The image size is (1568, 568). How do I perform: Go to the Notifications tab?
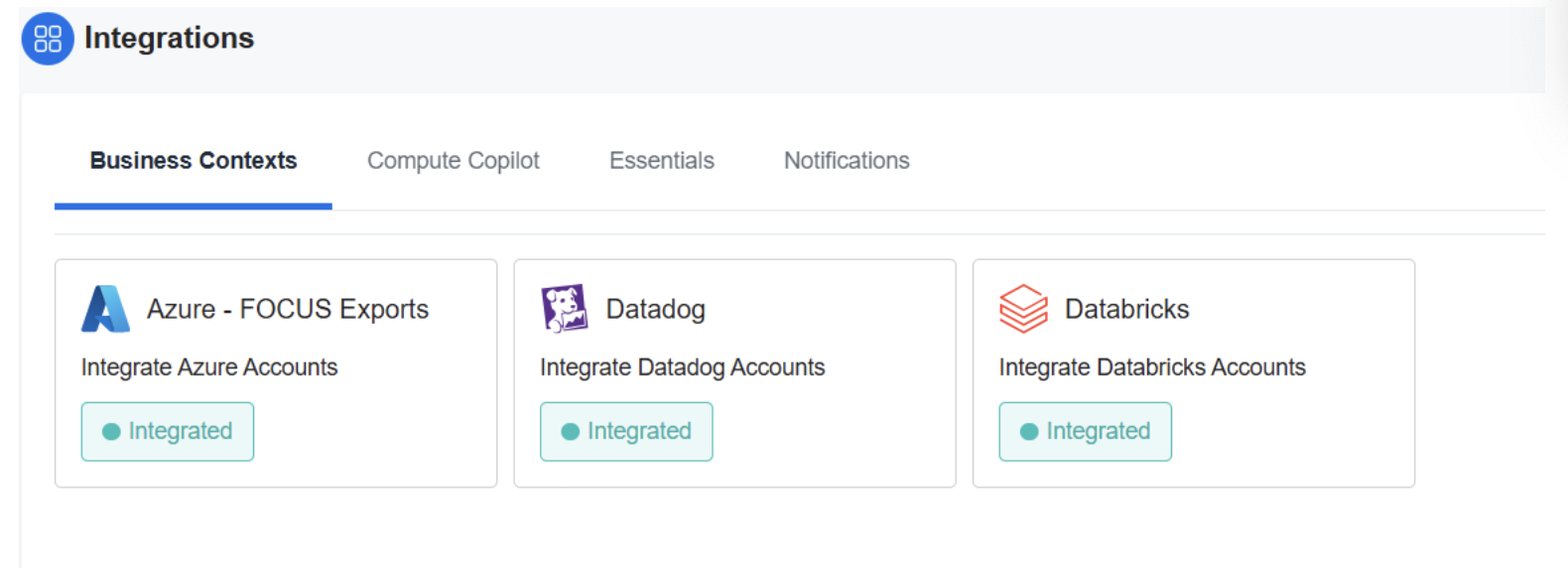coord(847,161)
